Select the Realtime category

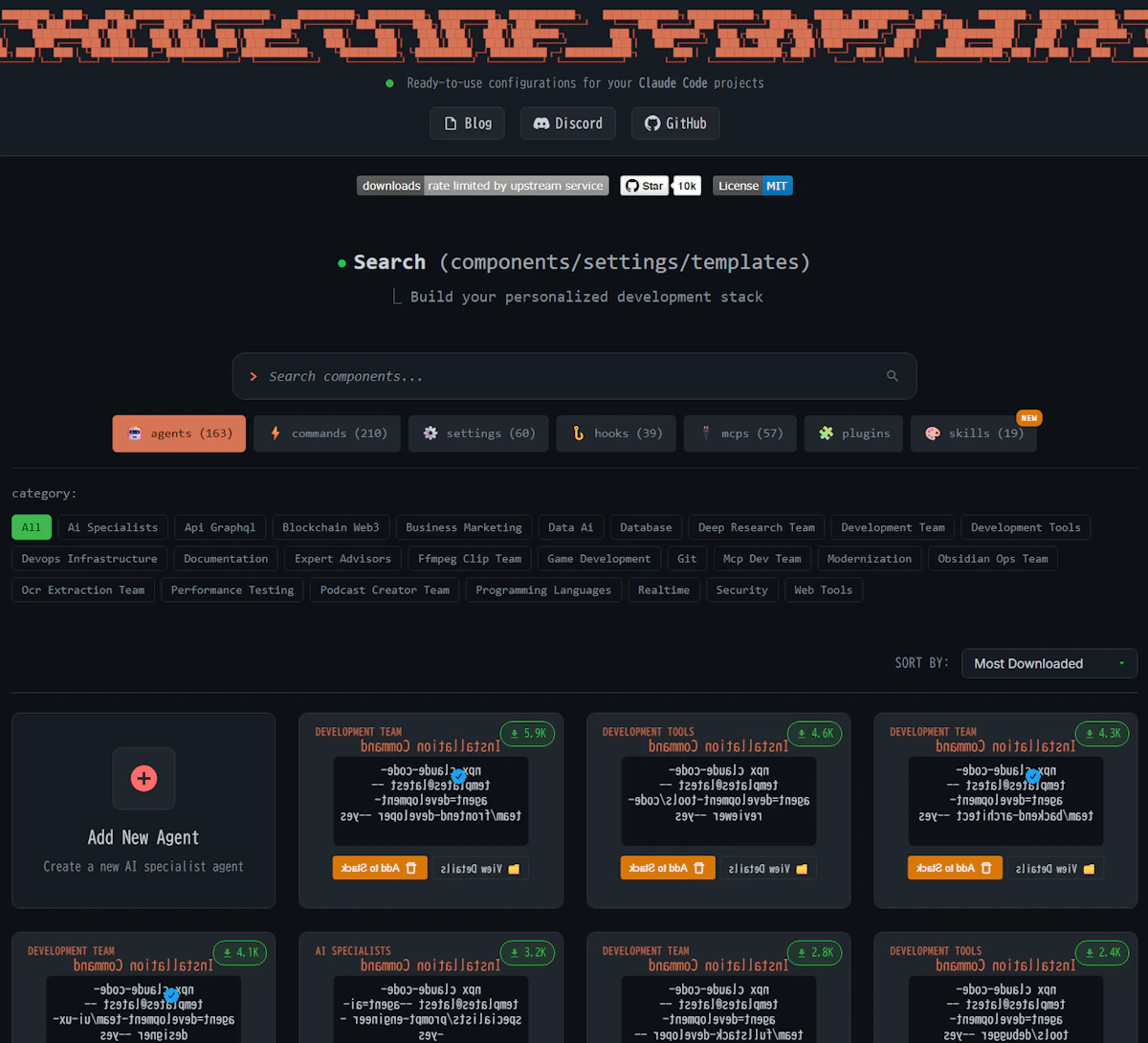(664, 590)
